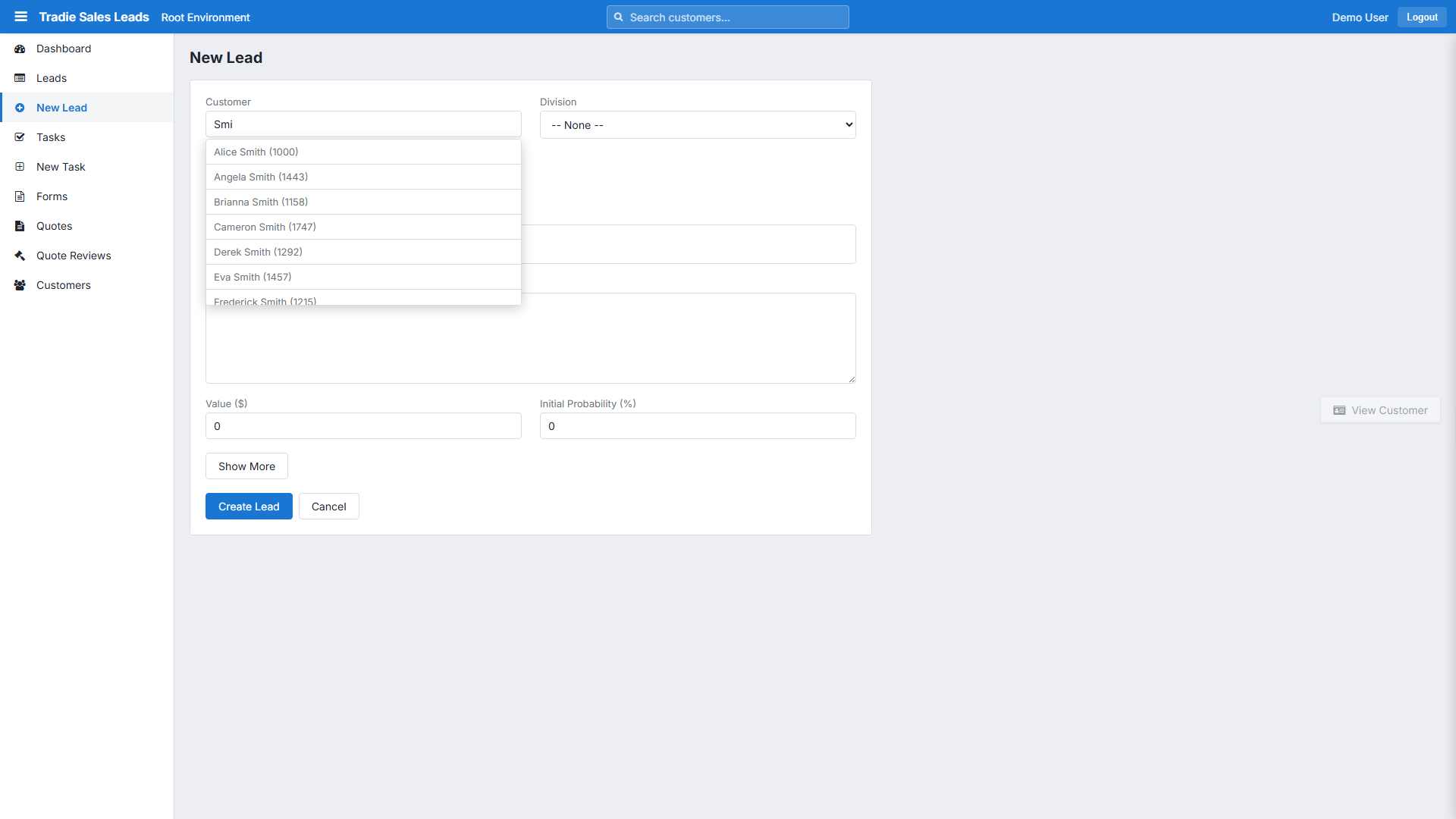Click the Customers people icon

[20, 285]
